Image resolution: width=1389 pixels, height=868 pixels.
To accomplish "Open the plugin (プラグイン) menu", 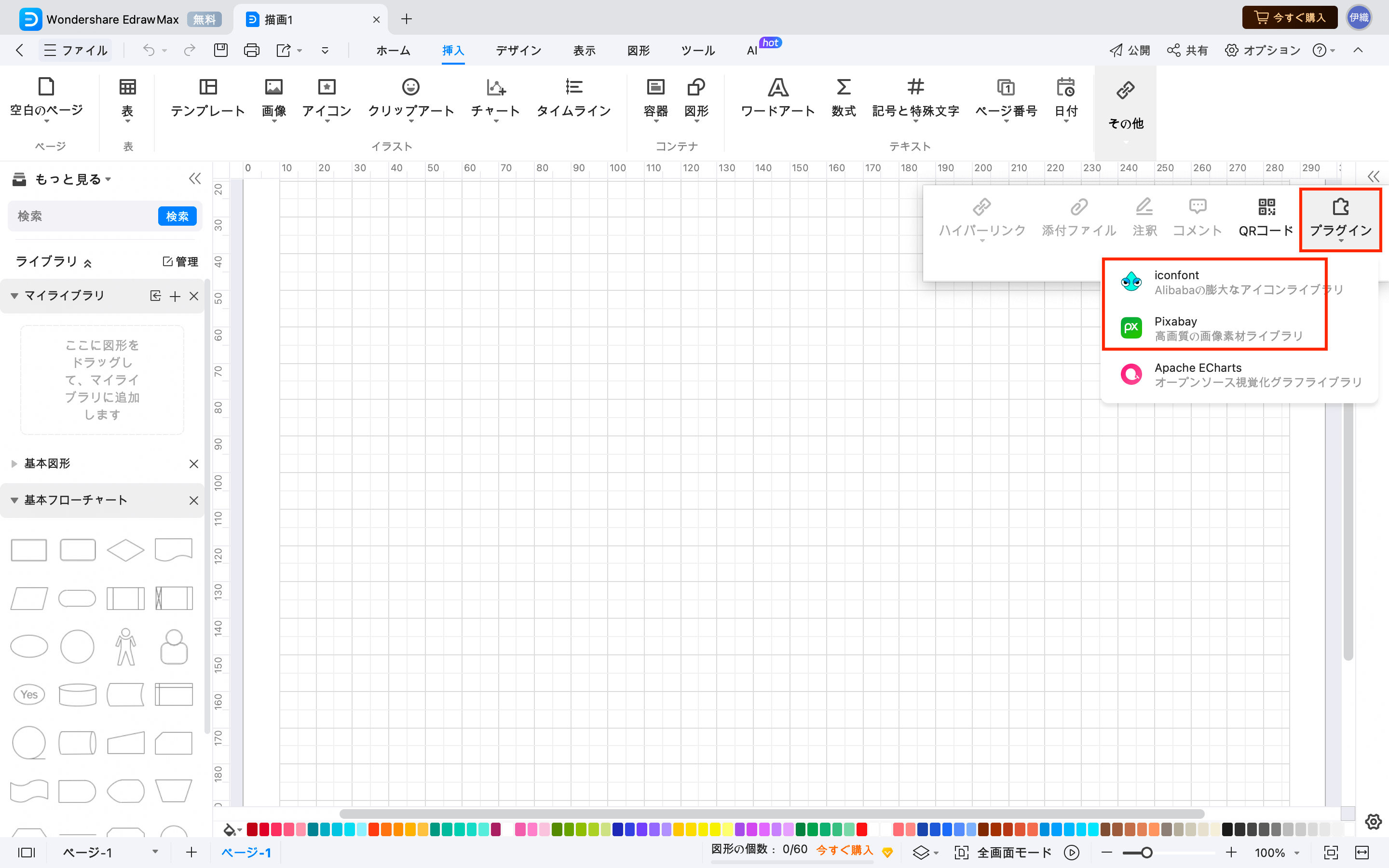I will [1340, 220].
